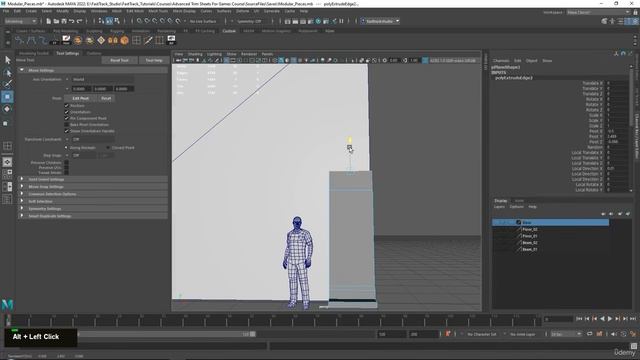640x360 pixels.
Task: Select the arrow Select tool in toolbox
Action: [7, 60]
